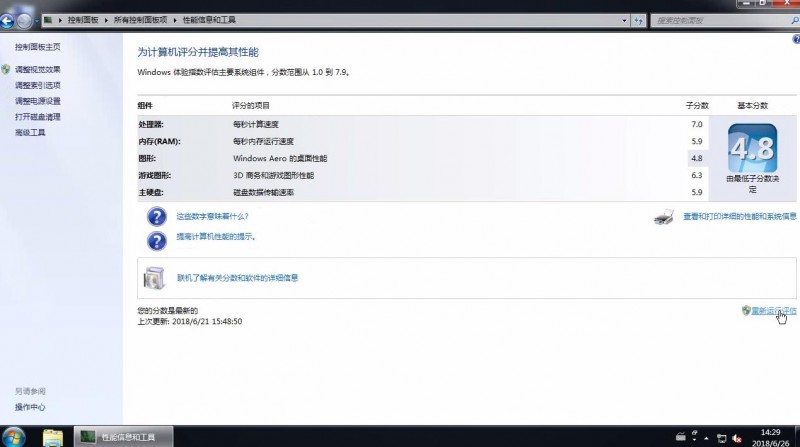Open the help question mark icon

coord(796,39)
